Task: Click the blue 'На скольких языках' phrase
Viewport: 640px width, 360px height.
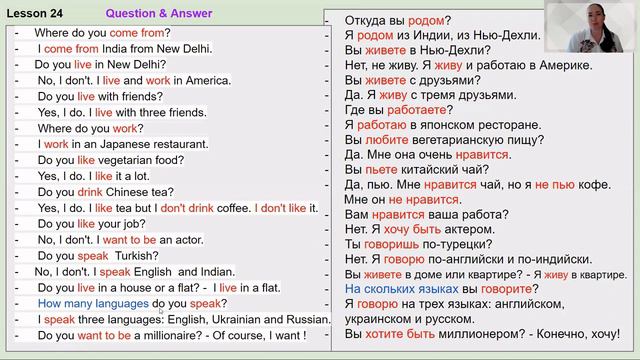Action: point(402,289)
